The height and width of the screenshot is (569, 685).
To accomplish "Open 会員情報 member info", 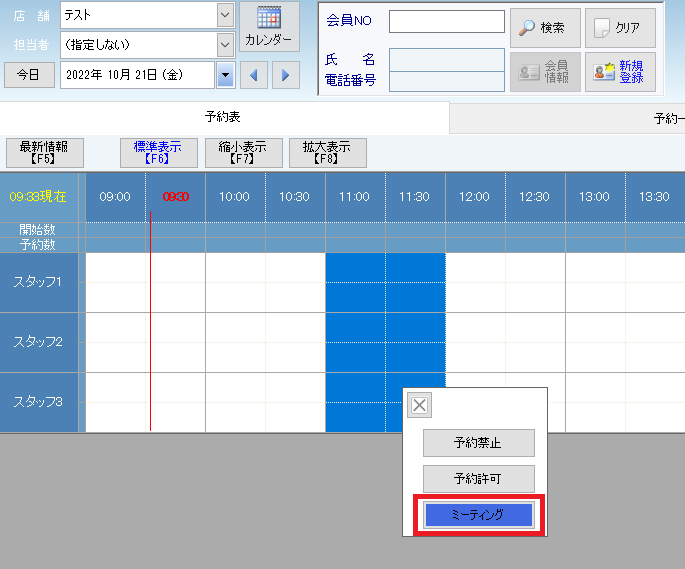I will point(544,72).
